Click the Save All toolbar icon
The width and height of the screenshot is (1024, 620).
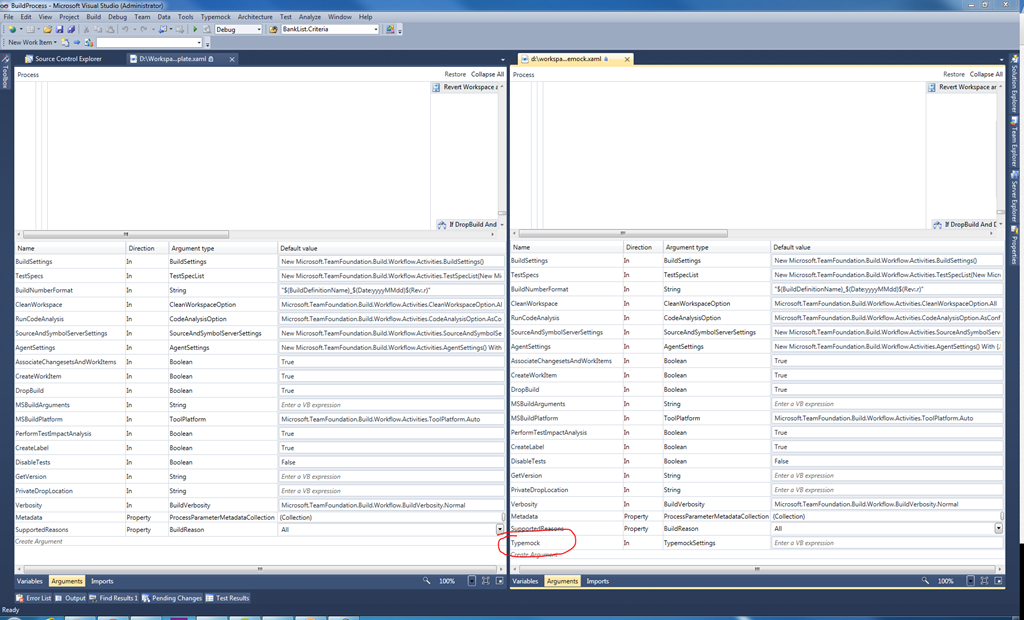point(71,29)
